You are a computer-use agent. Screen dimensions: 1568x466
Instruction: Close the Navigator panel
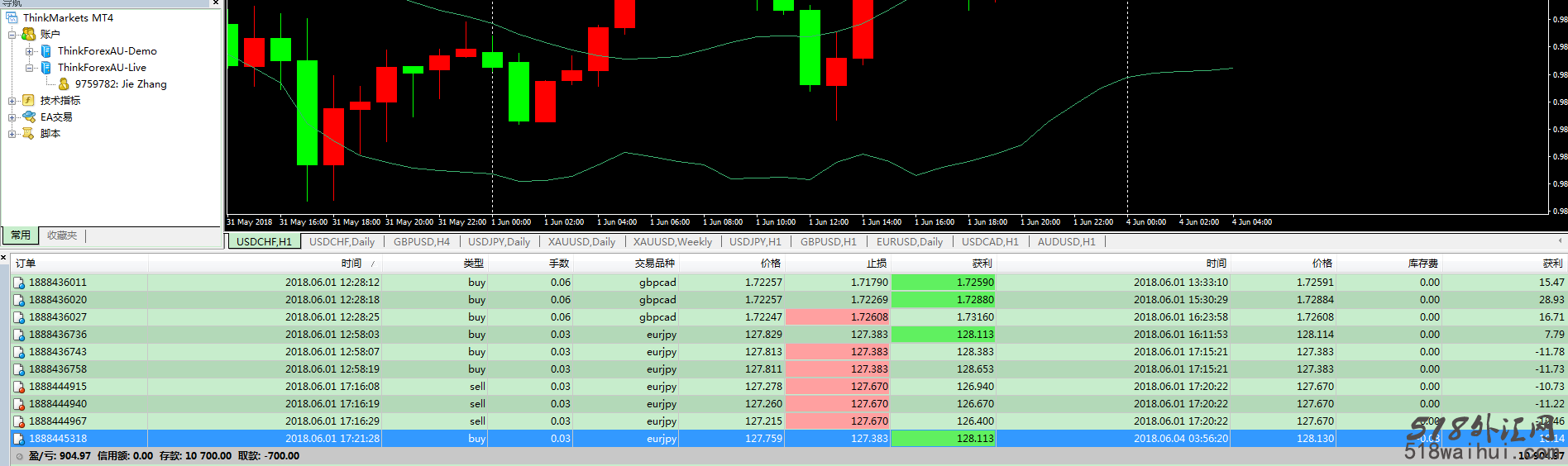[216, 3]
